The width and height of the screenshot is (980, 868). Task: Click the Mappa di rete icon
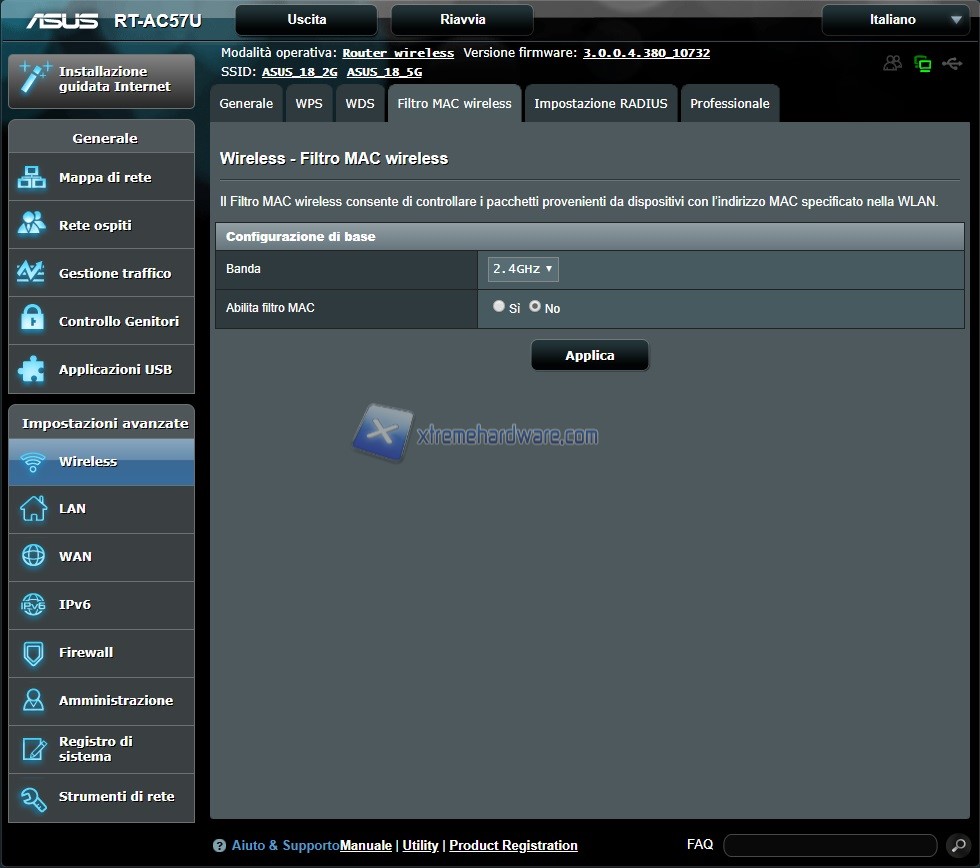32,178
